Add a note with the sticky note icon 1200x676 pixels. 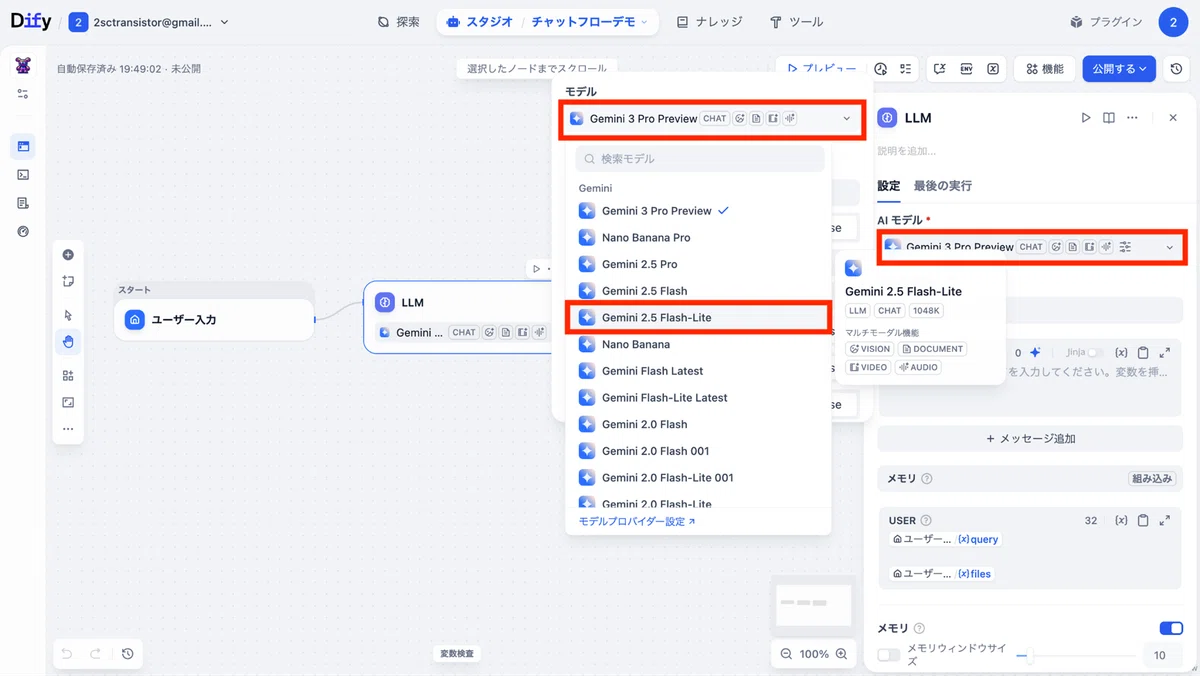68,281
